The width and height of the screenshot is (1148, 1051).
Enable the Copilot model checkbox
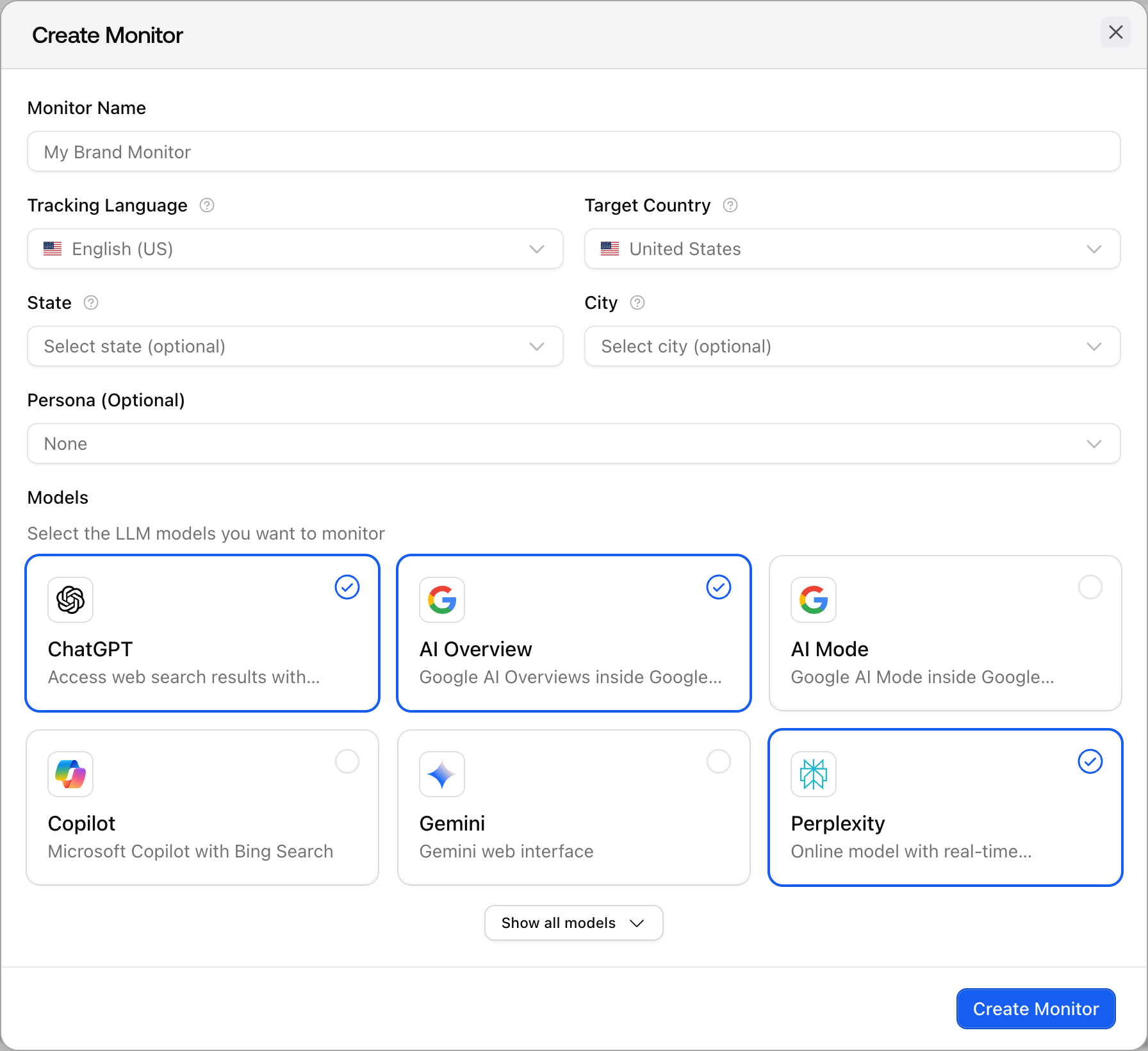(347, 761)
